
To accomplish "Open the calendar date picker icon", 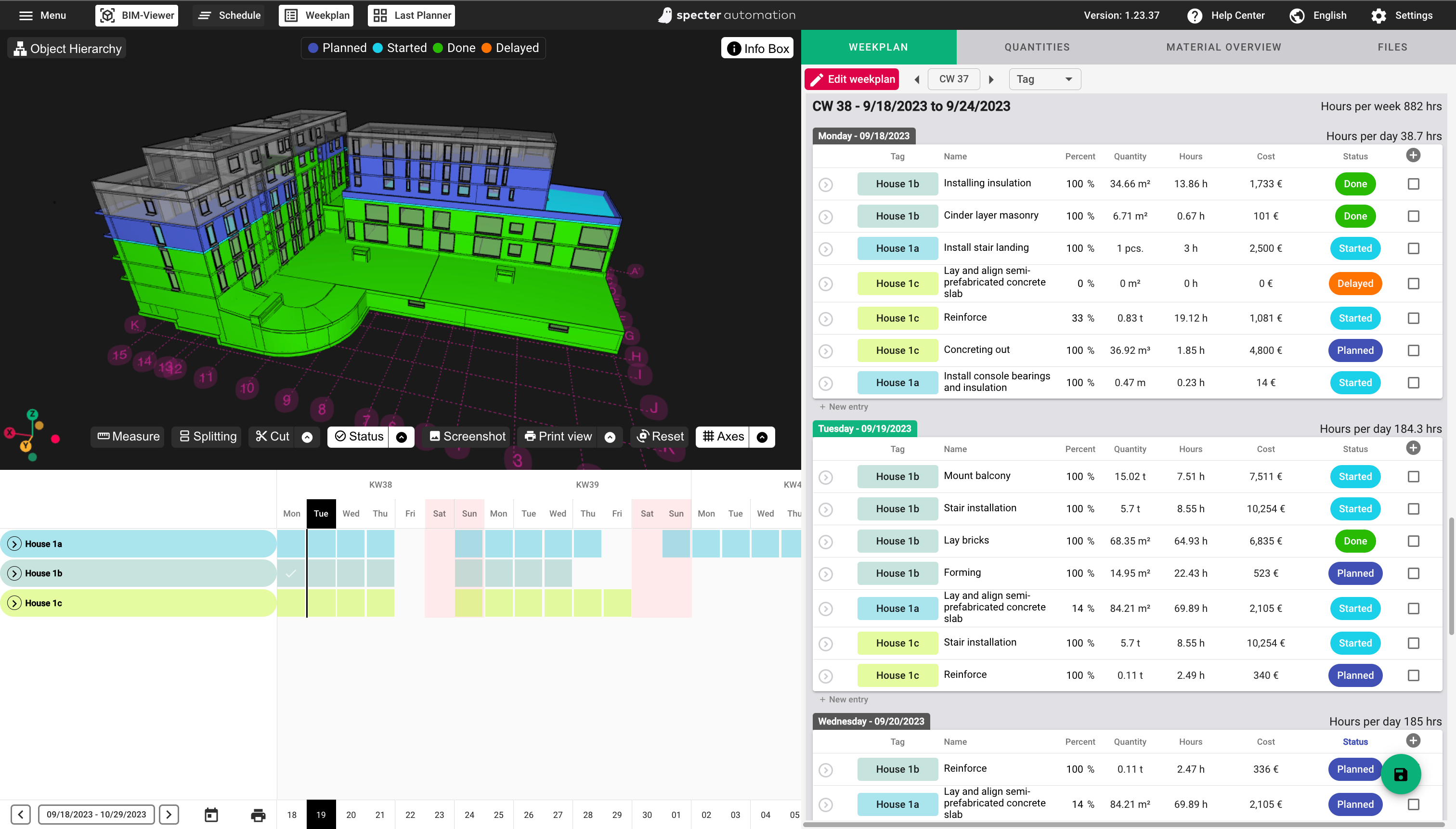I will (211, 815).
